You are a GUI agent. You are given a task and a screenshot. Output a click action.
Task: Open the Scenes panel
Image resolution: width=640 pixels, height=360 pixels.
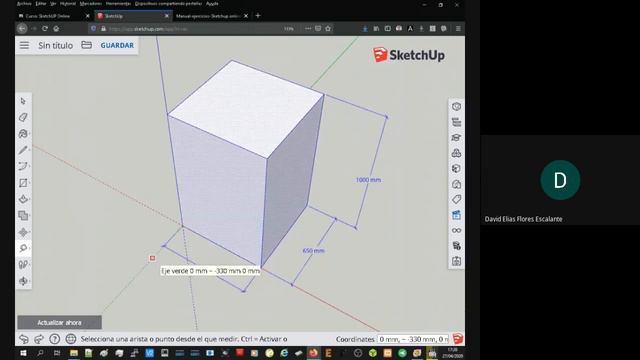click(456, 215)
